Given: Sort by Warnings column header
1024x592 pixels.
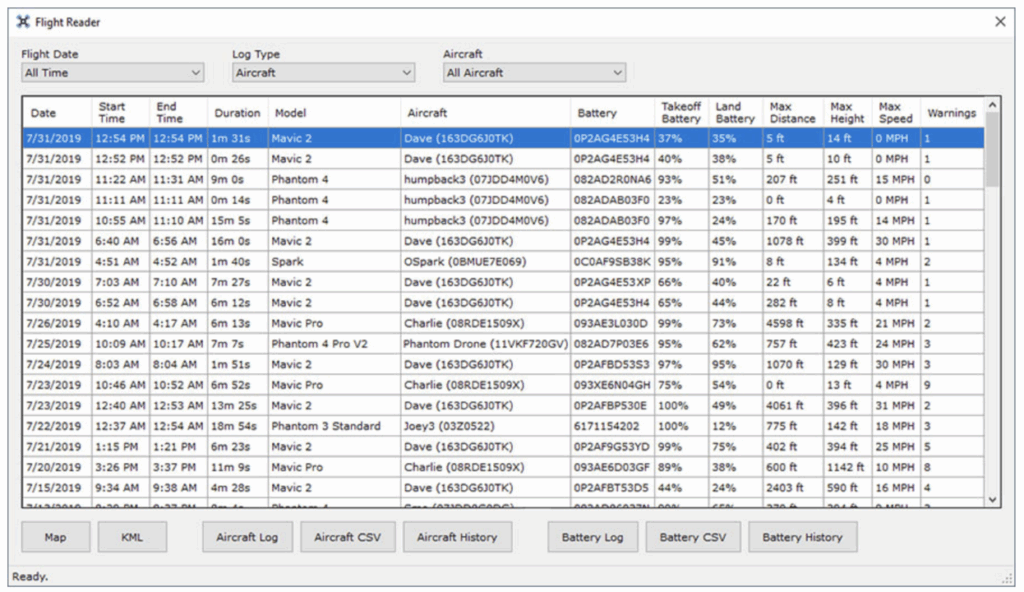Looking at the screenshot, I should [x=952, y=112].
